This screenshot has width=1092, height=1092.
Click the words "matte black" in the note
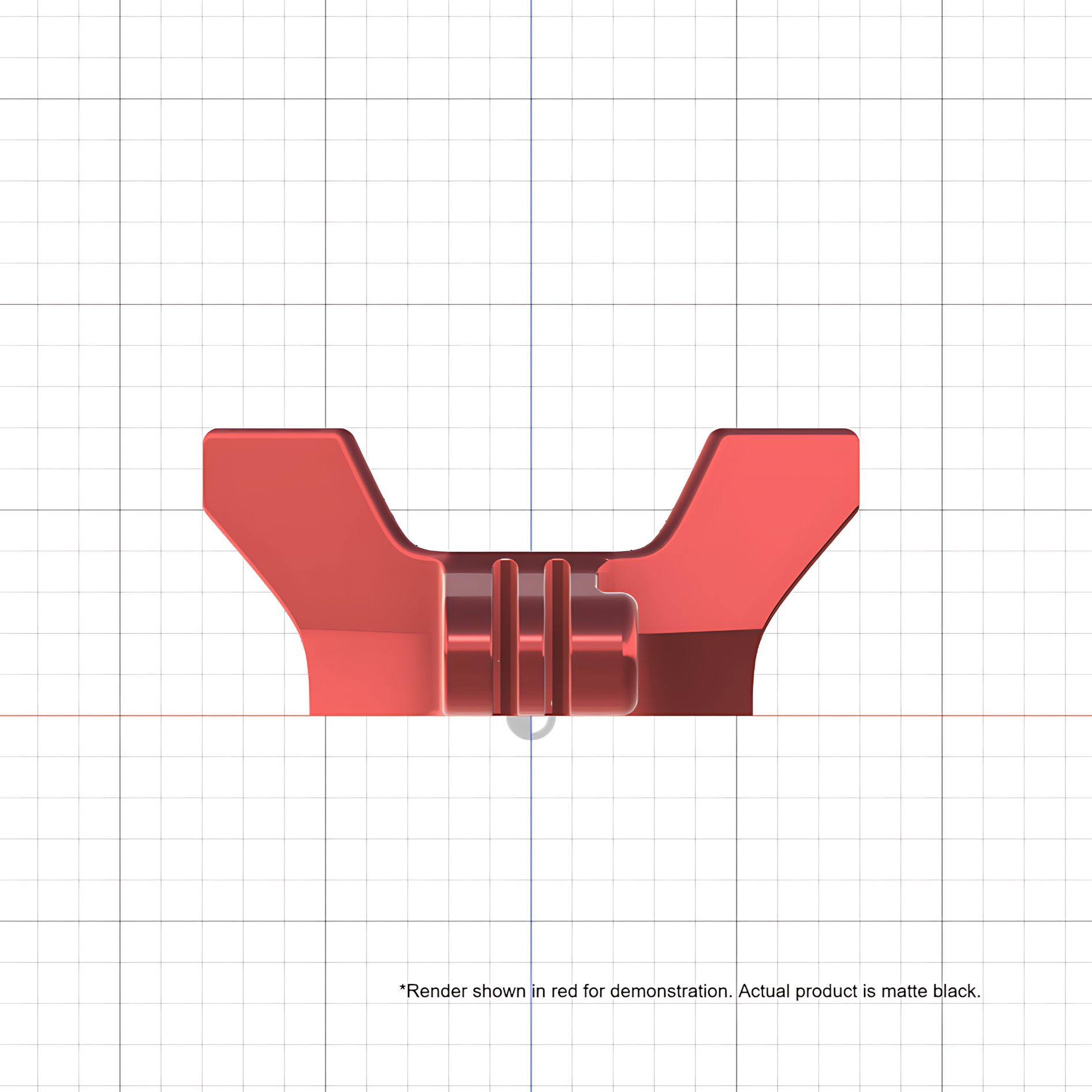point(930,991)
